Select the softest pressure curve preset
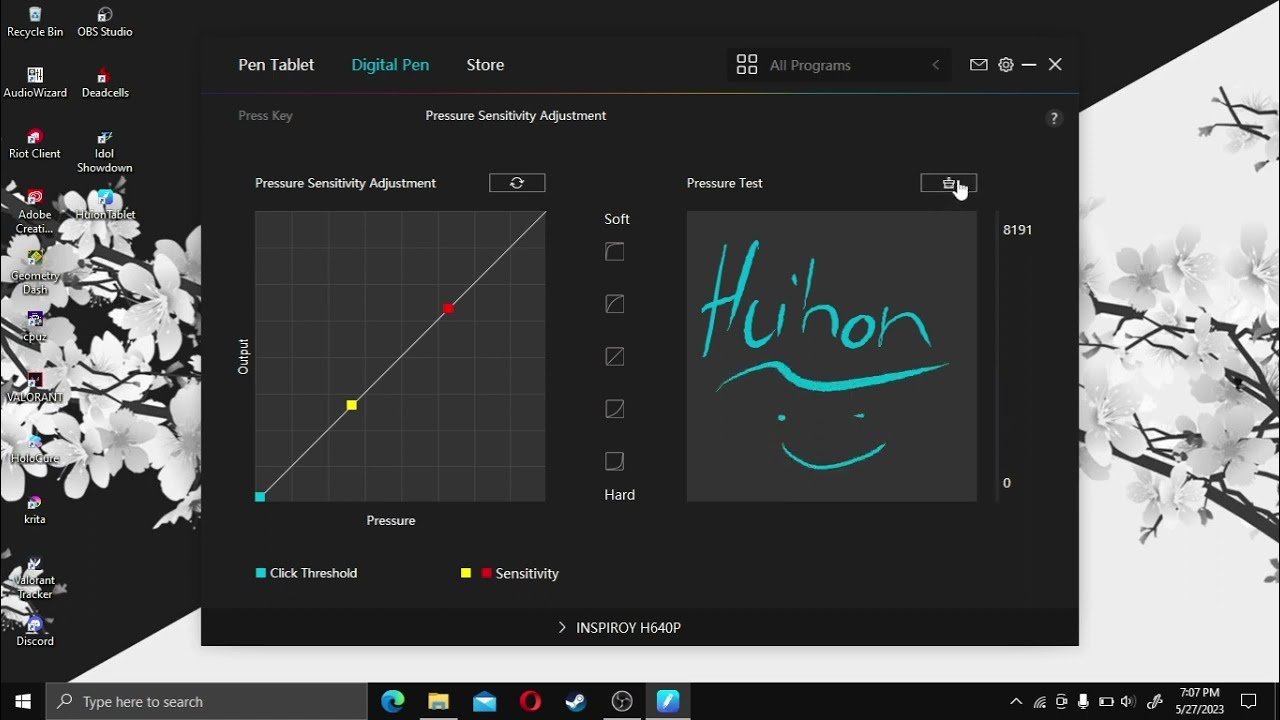Image resolution: width=1280 pixels, height=720 pixels. click(x=615, y=252)
